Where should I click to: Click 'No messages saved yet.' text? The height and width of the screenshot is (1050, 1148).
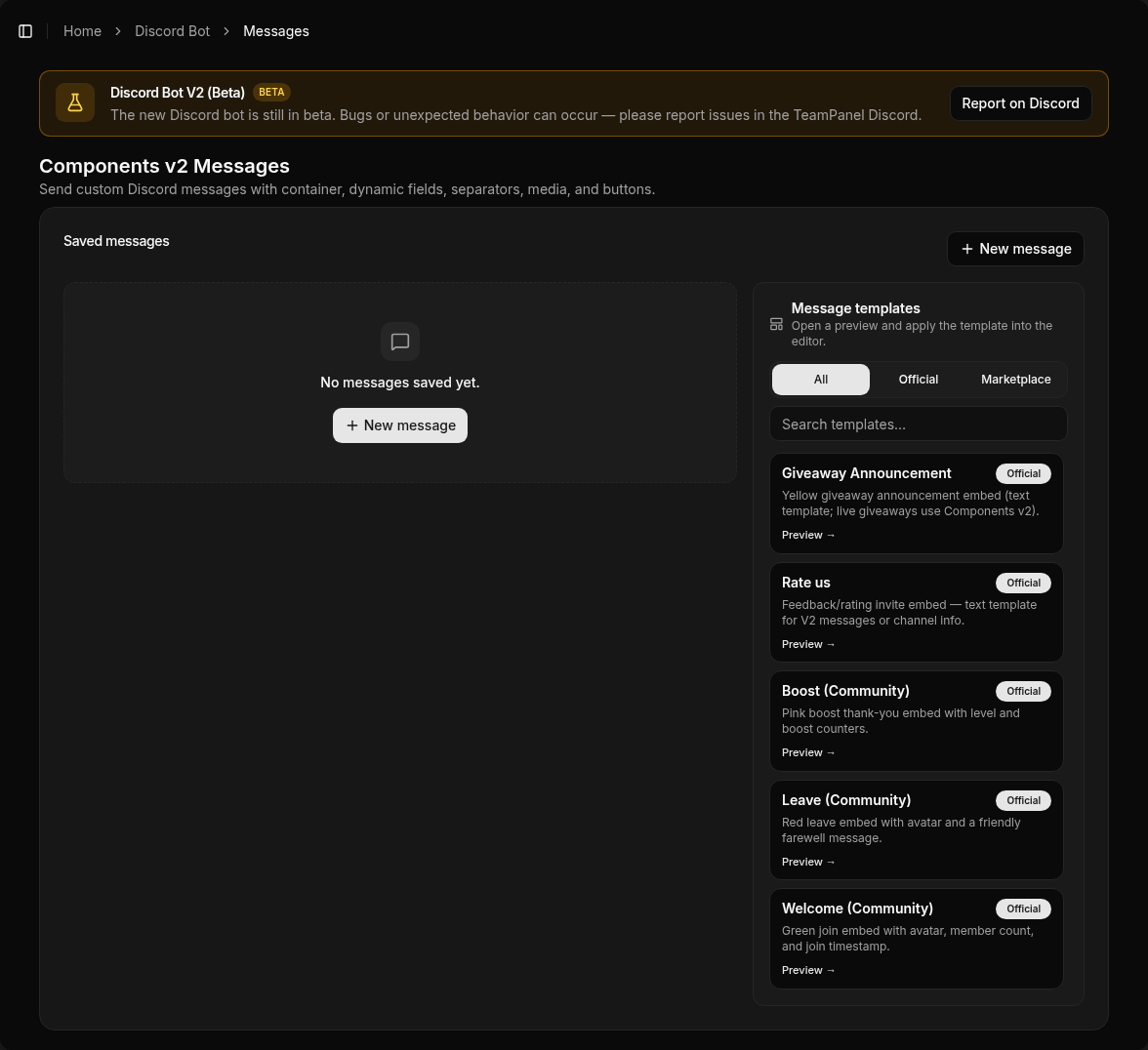click(400, 383)
